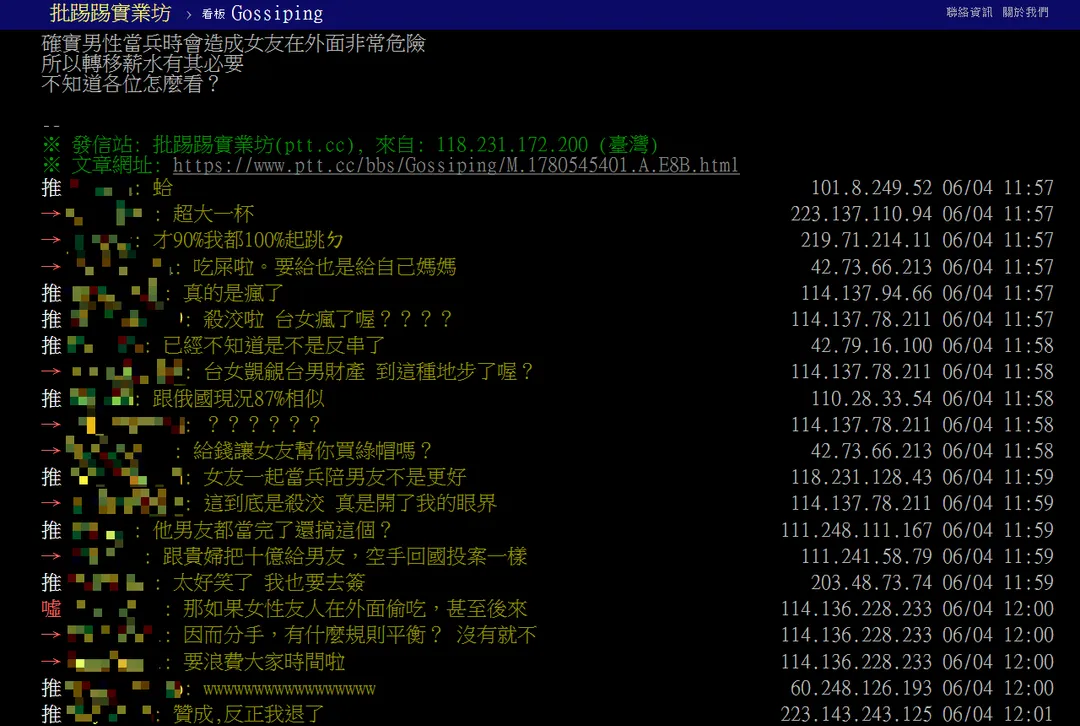This screenshot has height=726, width=1080.
Task: Click the IP address 114.137.94.66
Action: 866,293
